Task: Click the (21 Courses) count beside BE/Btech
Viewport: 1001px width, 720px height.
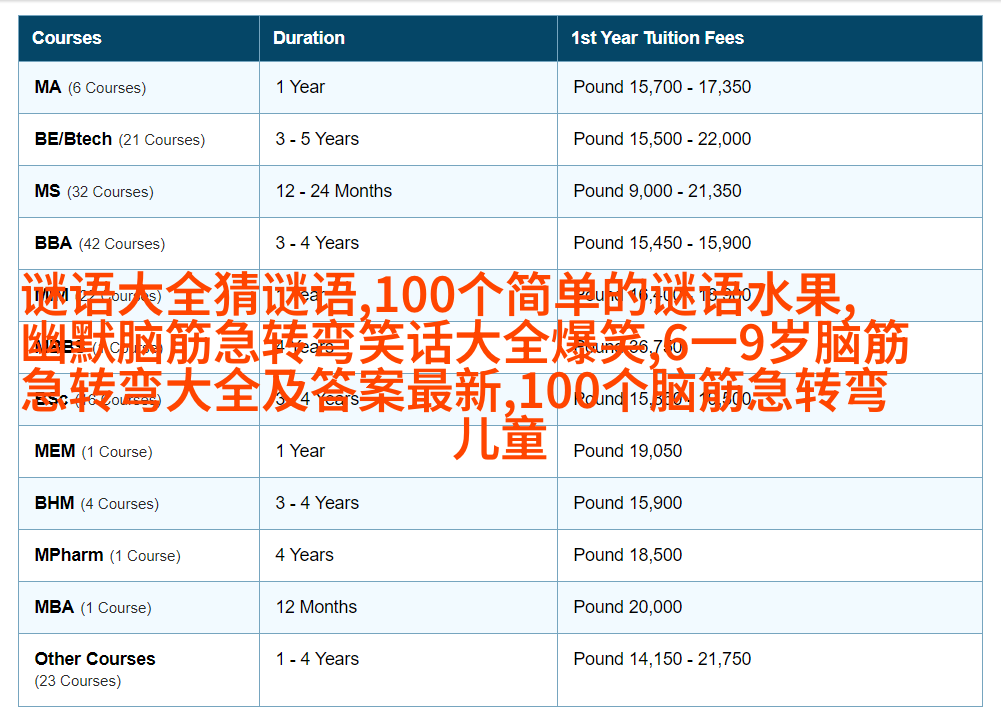Action: tap(162, 140)
